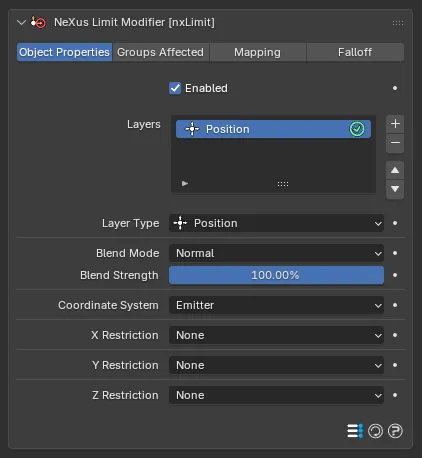Open the Groups Affected tab
This screenshot has height=458, width=422.
(x=160, y=52)
